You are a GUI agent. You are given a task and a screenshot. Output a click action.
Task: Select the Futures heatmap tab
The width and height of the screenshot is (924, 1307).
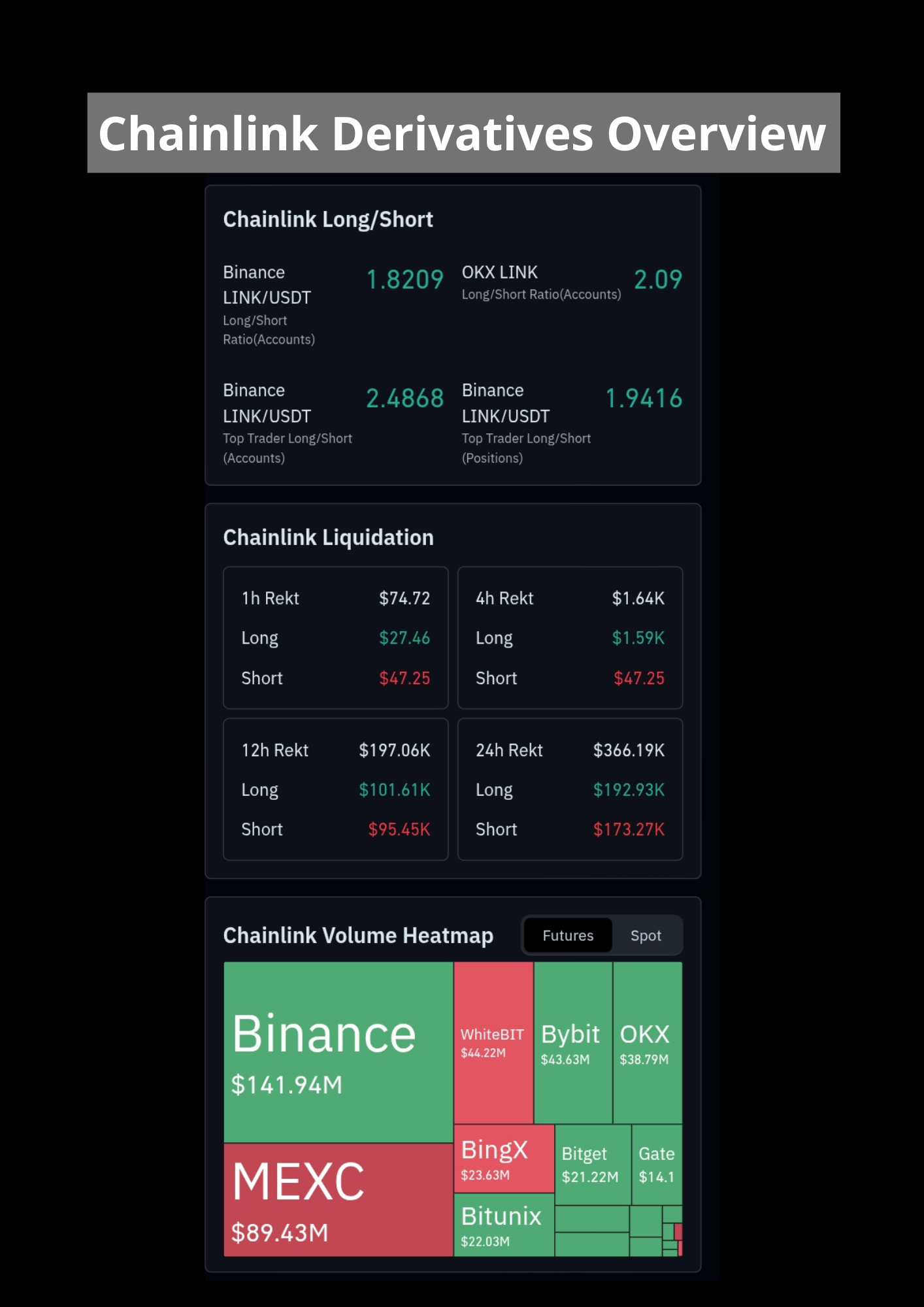(568, 935)
